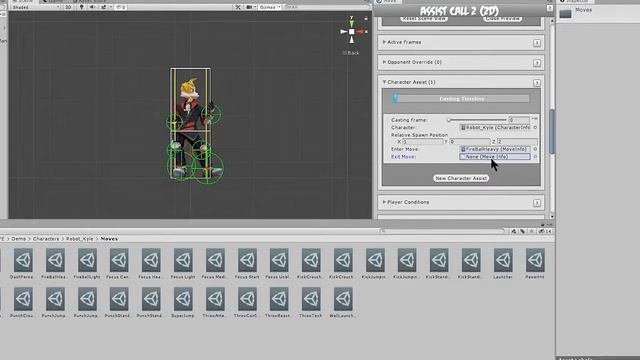Open help for Opponent Override section
Viewport: 640px width, 360px height.
click(537, 63)
